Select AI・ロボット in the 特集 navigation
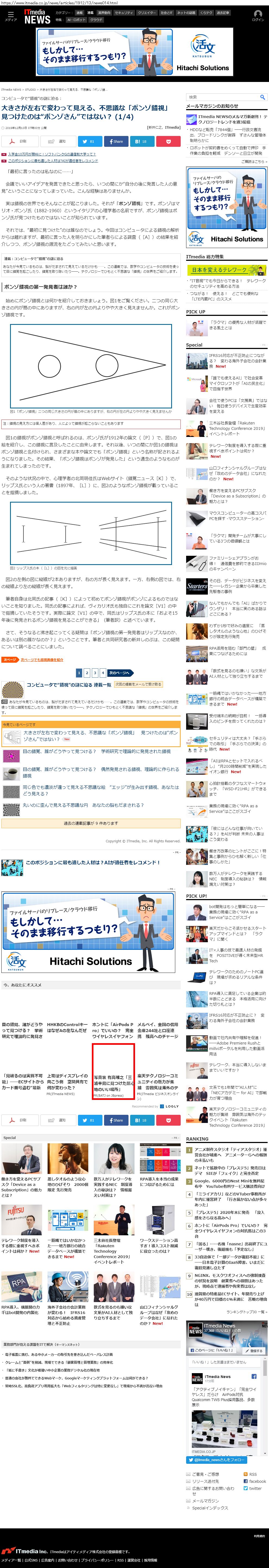This screenshot has height=1568, width=269. click(76, 20)
